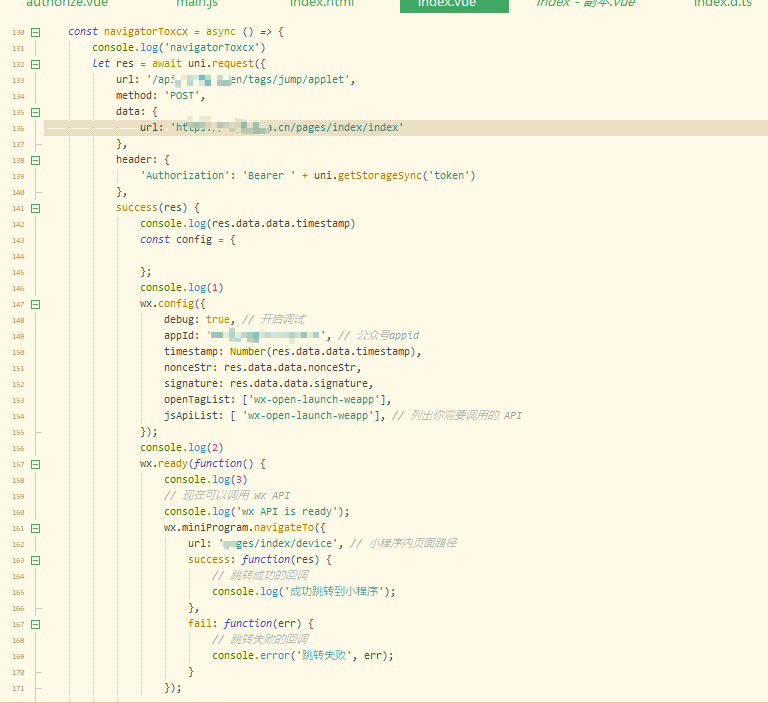
Task: Click 'uni.request' on line 132
Action: click(221, 64)
